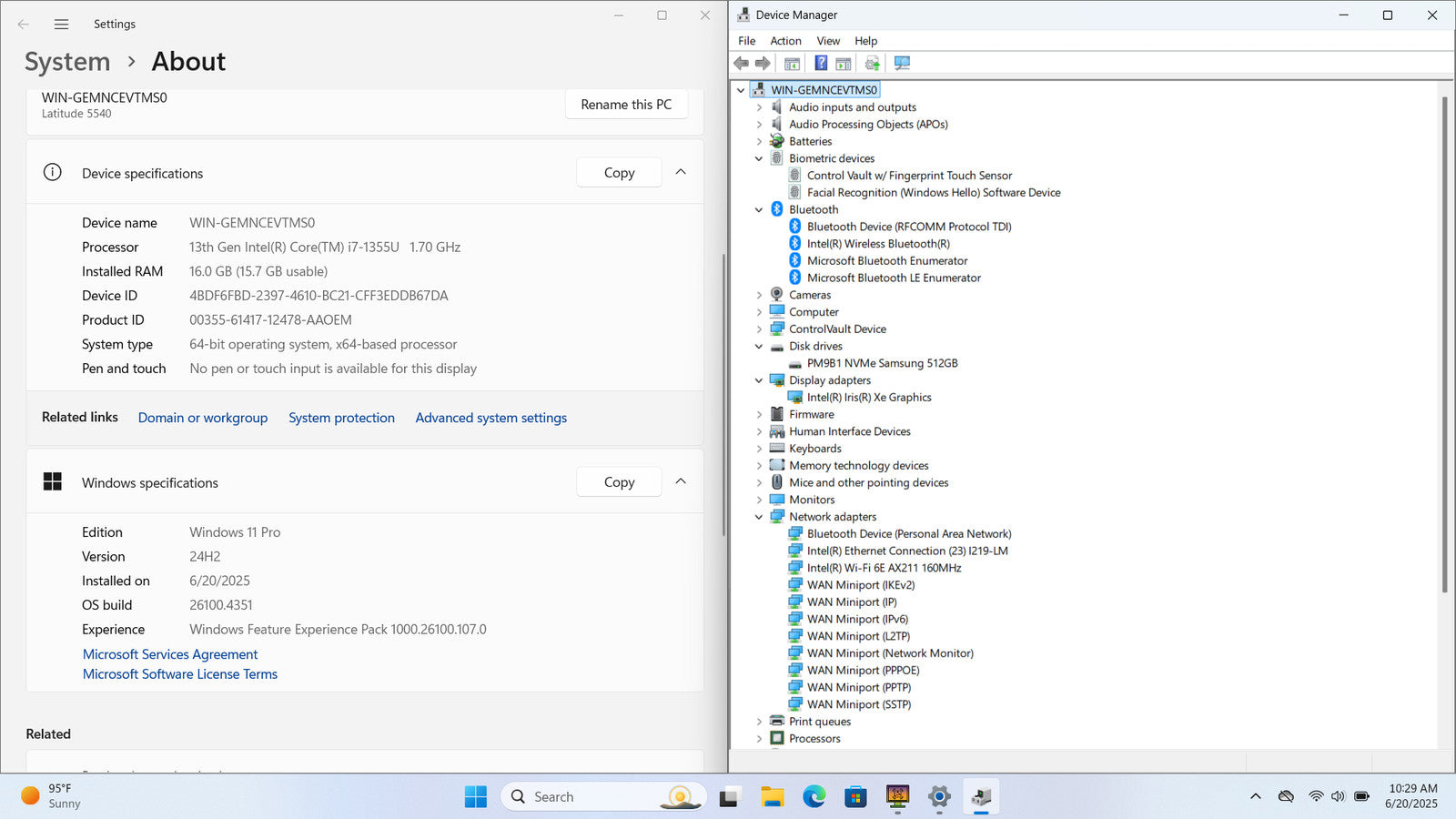Viewport: 1456px width, 819px height.
Task: Select the Control Vault w/ Fingerprint Touch Sensor device
Action: point(909,176)
